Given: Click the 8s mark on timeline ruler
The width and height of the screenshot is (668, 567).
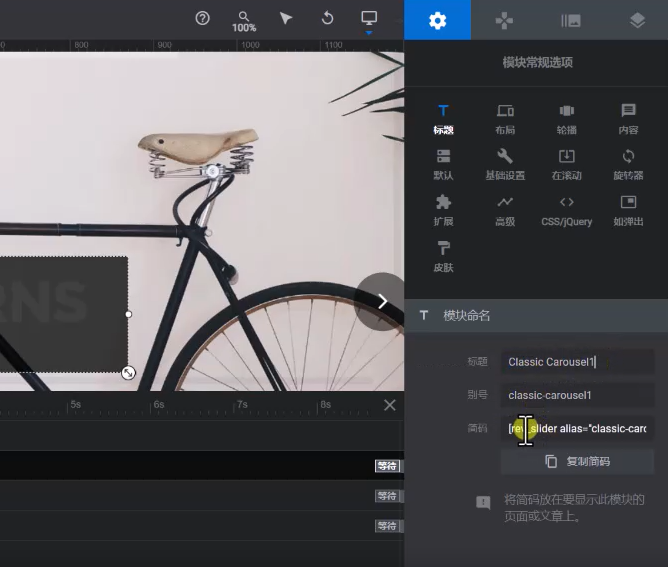Looking at the screenshot, I should (325, 404).
